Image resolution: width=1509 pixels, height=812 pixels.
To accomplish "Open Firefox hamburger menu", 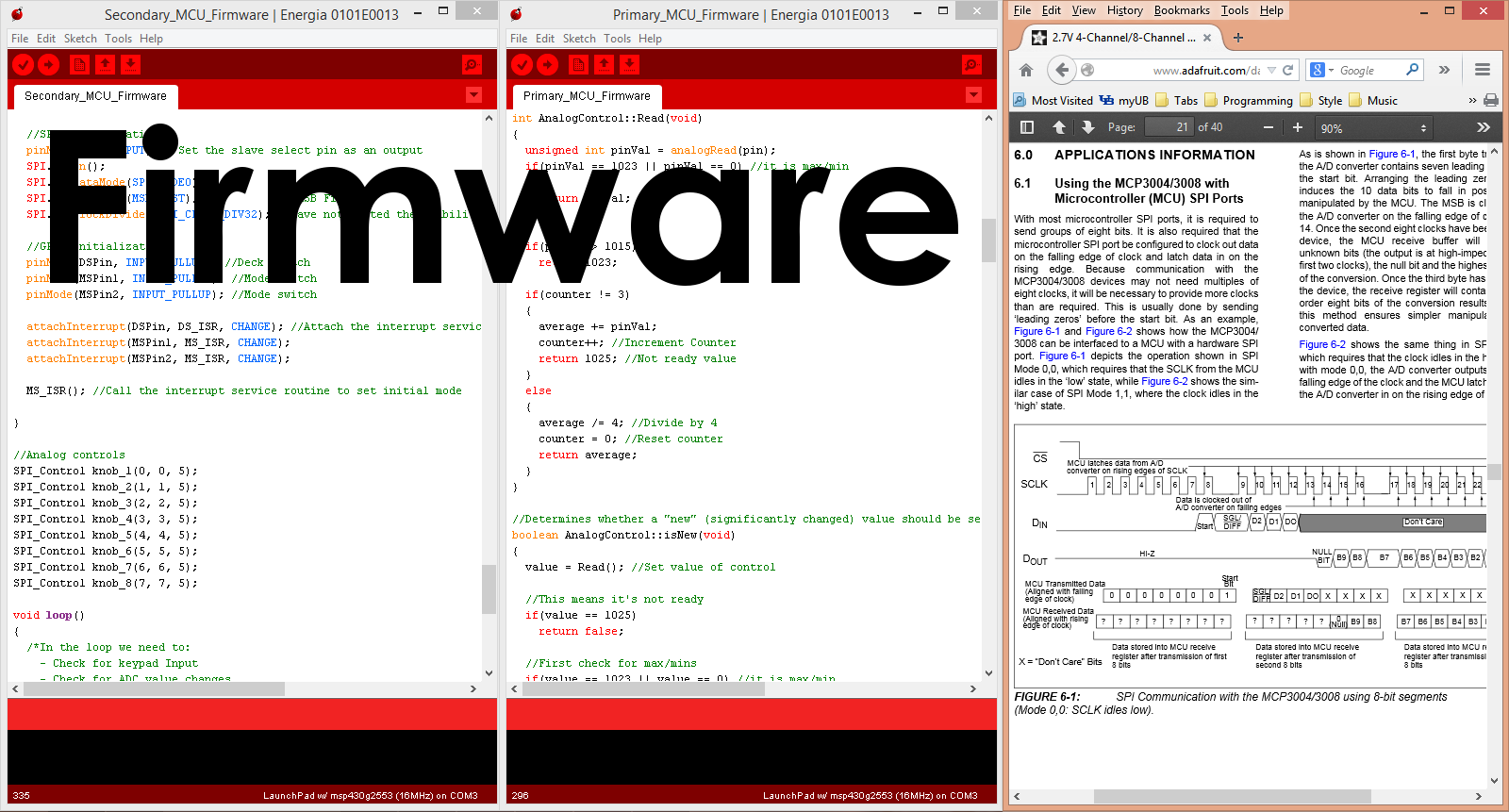I will (1483, 70).
